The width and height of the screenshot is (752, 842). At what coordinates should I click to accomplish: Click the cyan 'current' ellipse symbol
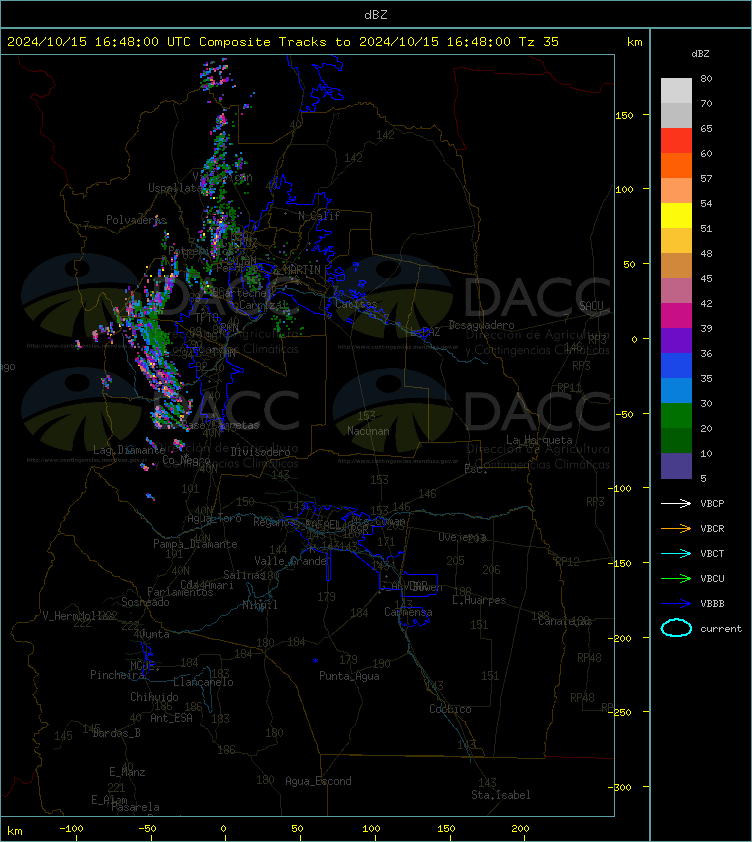click(x=676, y=628)
